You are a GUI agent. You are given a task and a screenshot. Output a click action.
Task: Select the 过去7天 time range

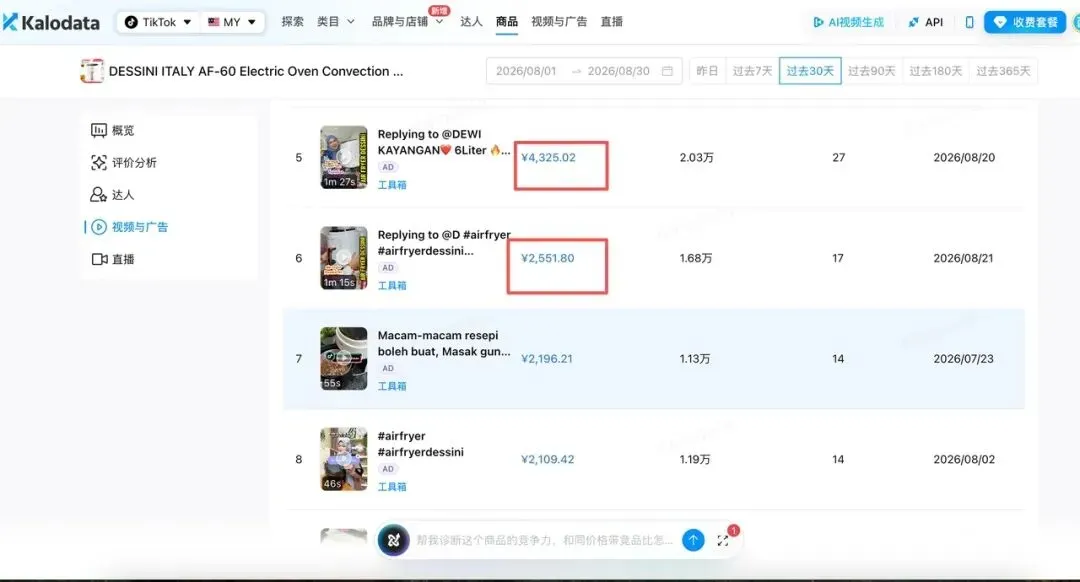[x=752, y=71]
